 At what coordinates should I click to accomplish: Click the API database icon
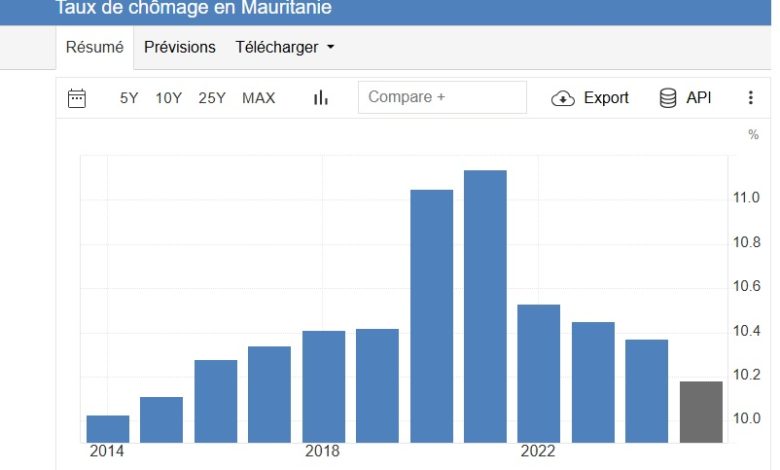pyautogui.click(x=668, y=98)
